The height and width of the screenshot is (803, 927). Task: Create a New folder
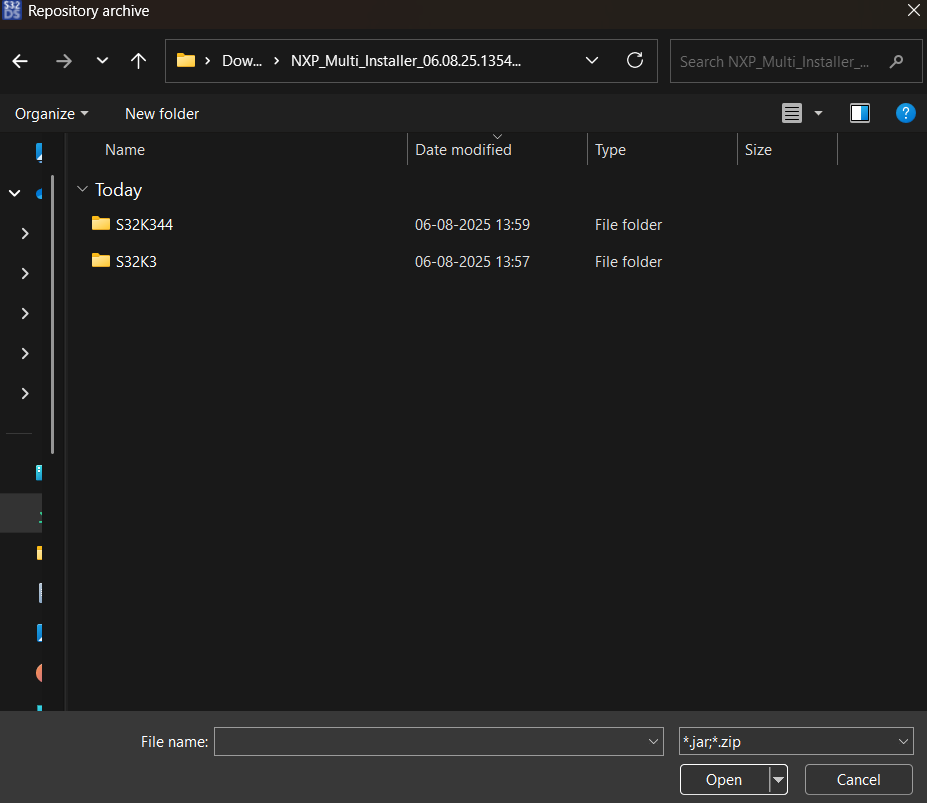(162, 114)
